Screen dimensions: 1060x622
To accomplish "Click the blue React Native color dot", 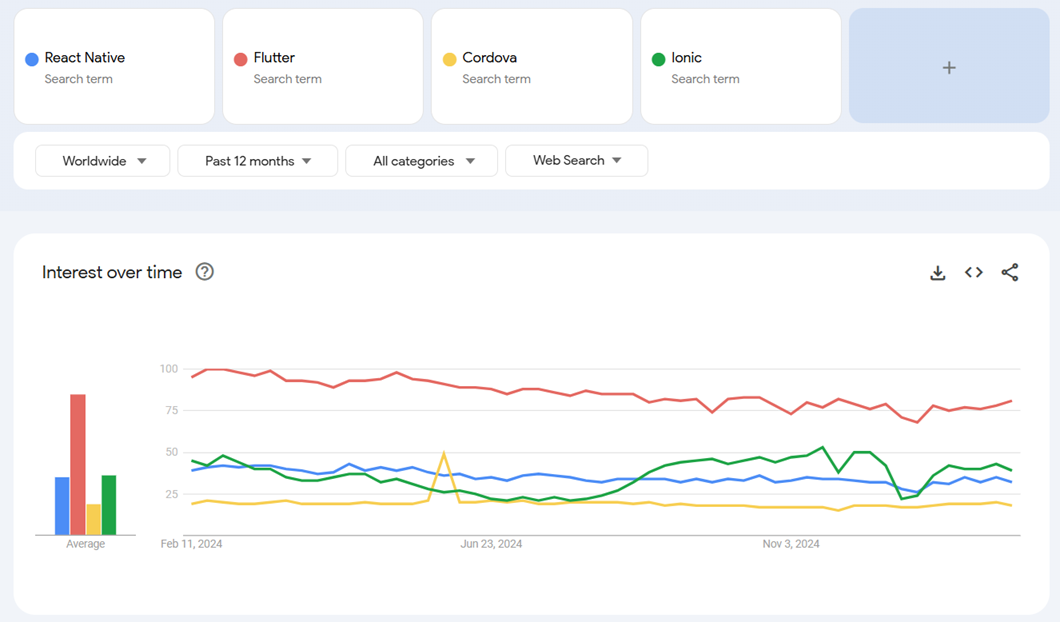I will click(32, 59).
